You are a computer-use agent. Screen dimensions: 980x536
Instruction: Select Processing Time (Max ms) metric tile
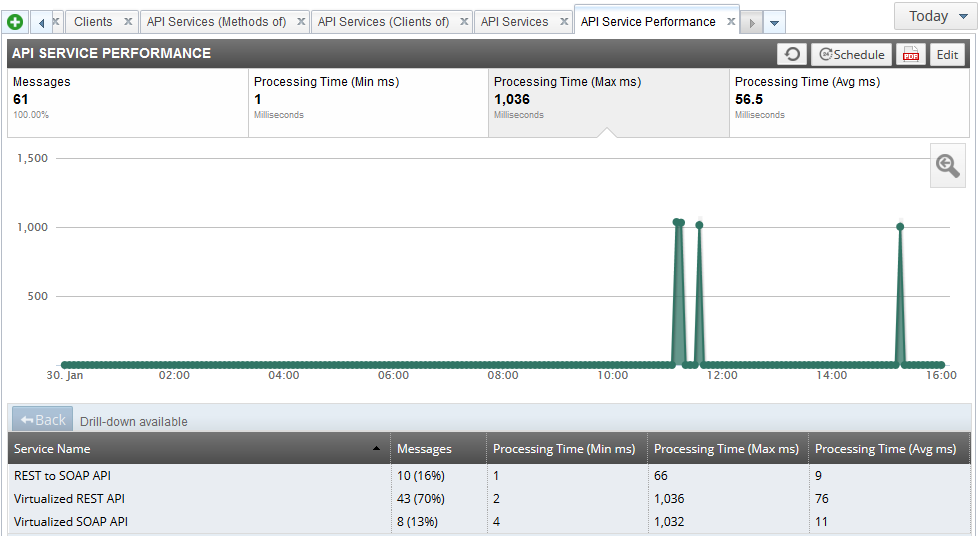[609, 102]
